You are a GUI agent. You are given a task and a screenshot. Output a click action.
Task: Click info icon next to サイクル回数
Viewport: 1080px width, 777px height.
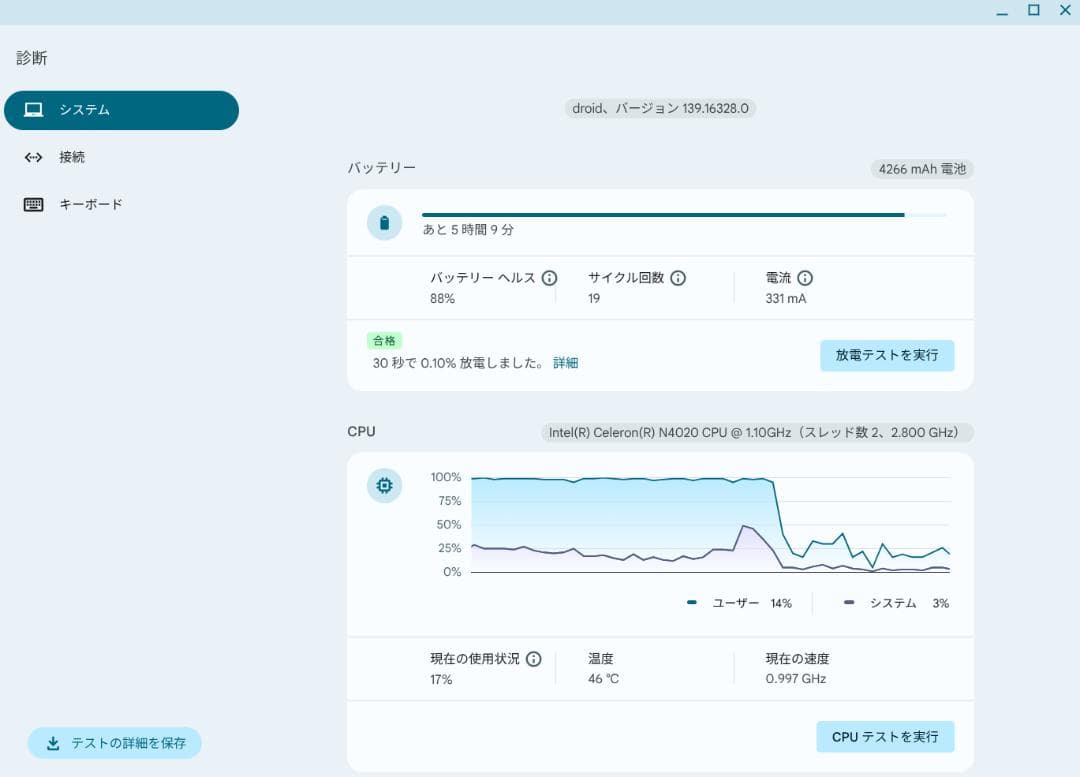(x=678, y=278)
